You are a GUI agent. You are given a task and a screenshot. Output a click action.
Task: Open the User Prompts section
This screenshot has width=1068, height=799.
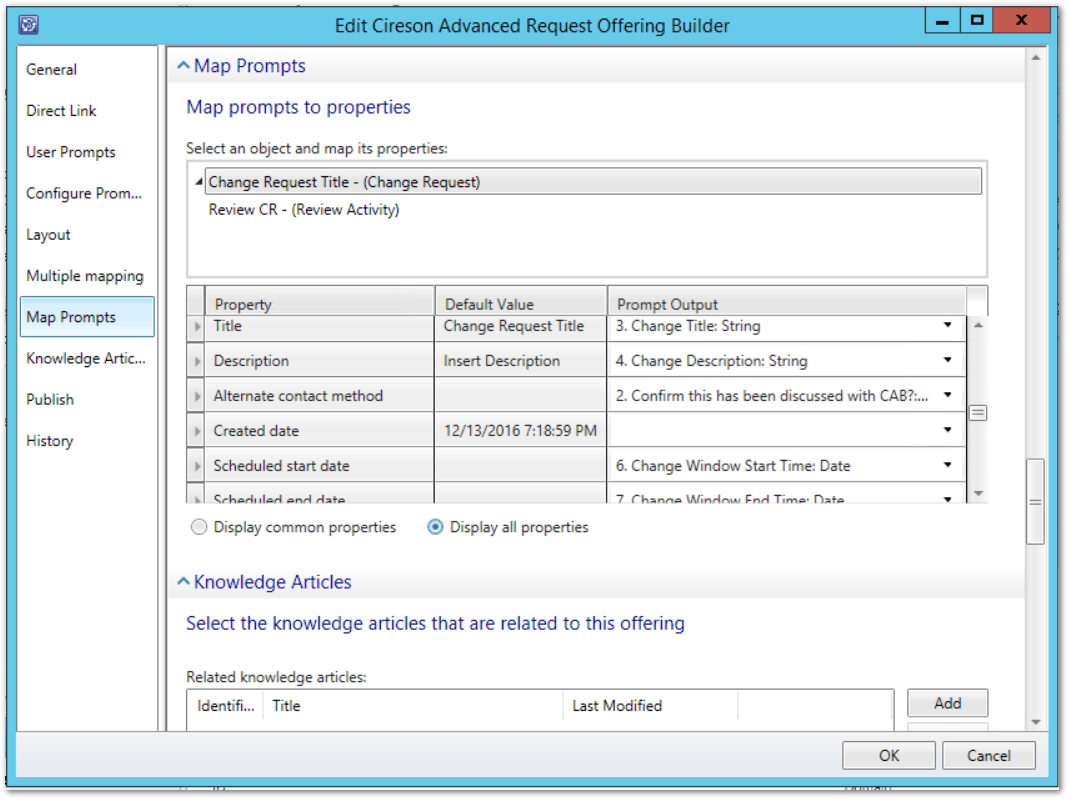[71, 153]
